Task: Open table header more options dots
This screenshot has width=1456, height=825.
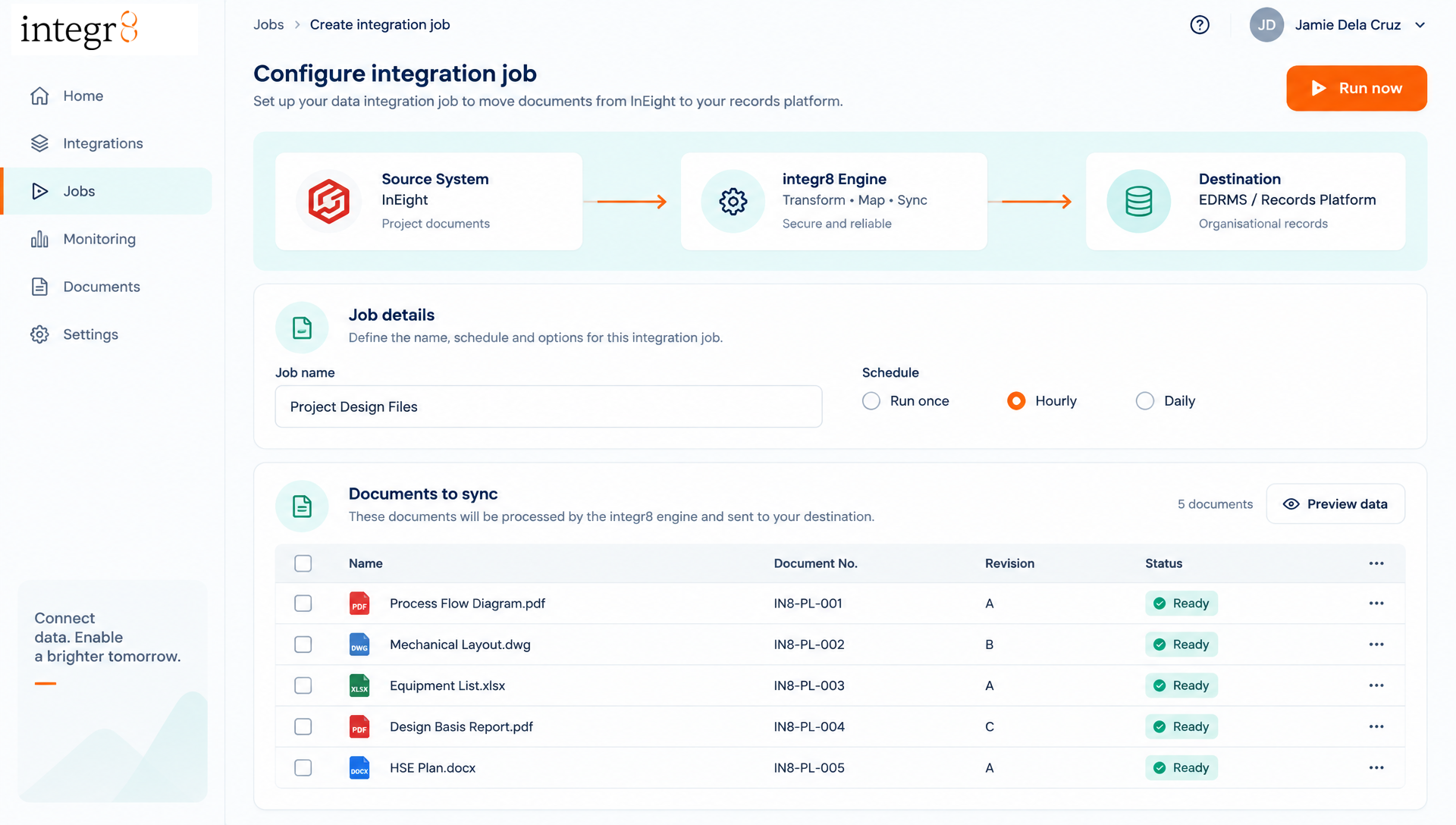Action: click(x=1376, y=563)
